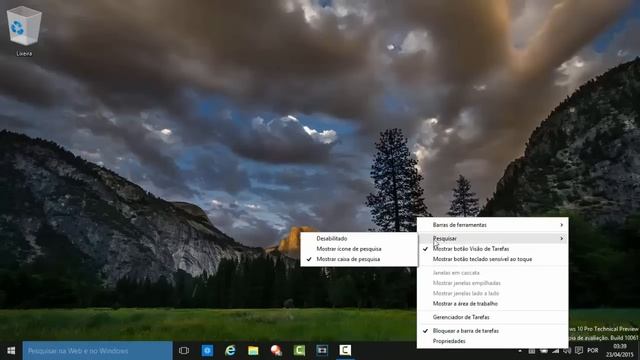This screenshot has width=640, height=360.
Task: Open taskbar Propriedades
Action: [493, 341]
